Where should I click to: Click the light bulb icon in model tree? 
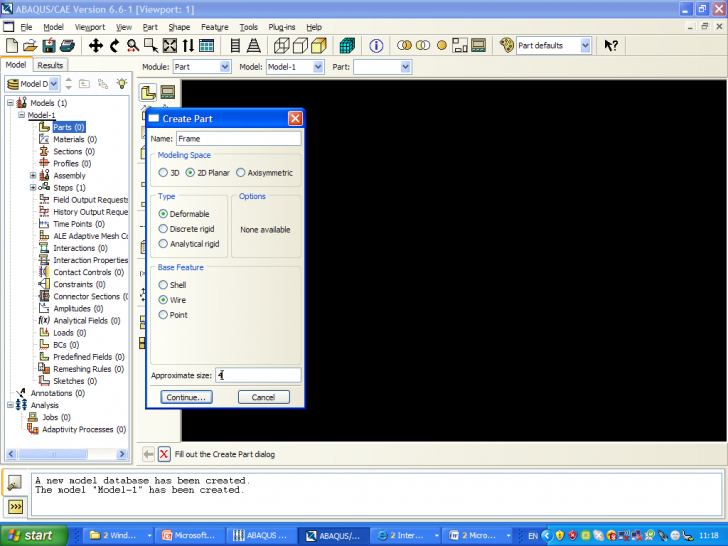click(121, 84)
